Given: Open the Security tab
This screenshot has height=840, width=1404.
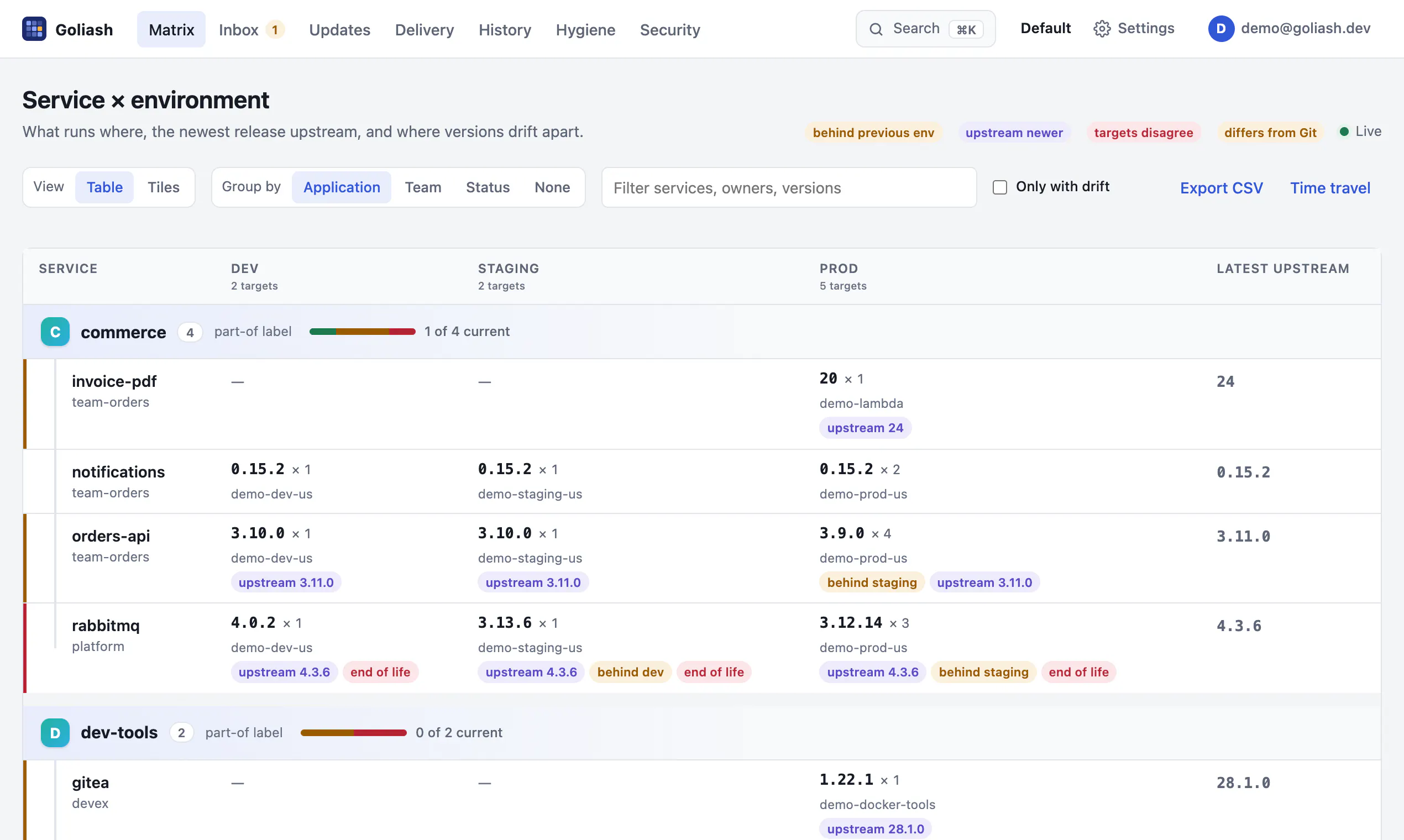Looking at the screenshot, I should tap(670, 29).
